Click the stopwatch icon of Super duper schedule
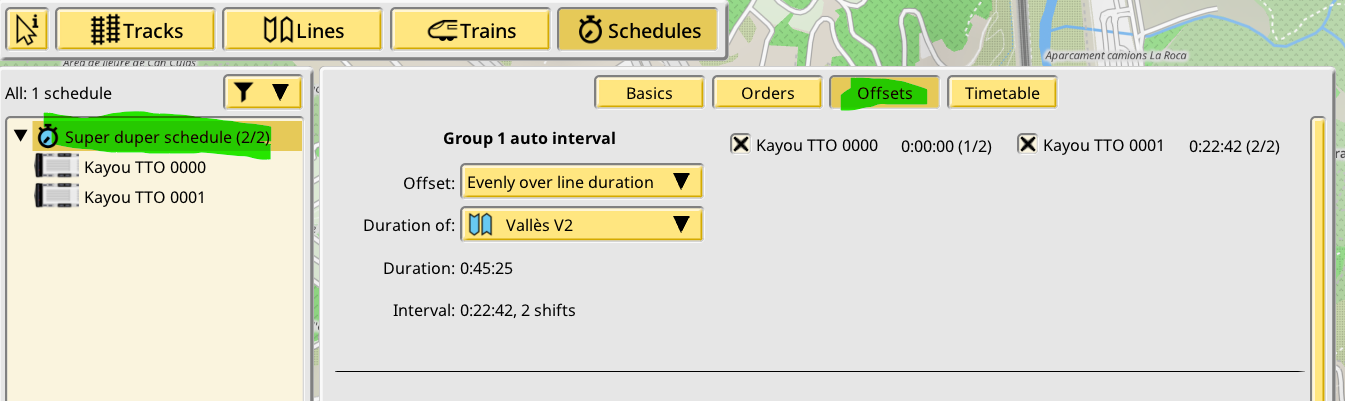1345x401 pixels. tap(48, 136)
